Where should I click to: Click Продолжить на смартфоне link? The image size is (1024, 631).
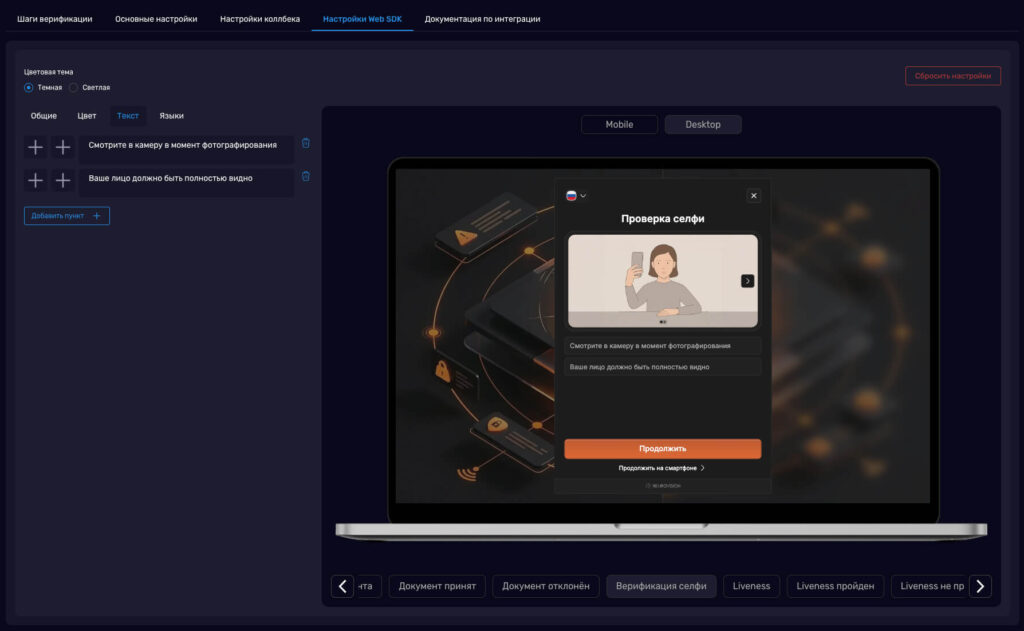(662, 468)
